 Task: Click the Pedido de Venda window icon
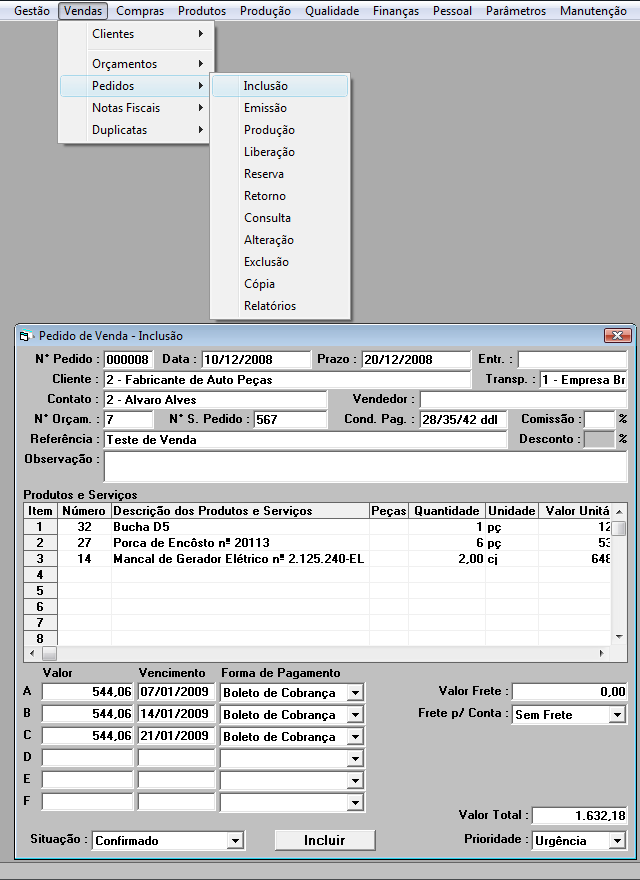pos(24,336)
